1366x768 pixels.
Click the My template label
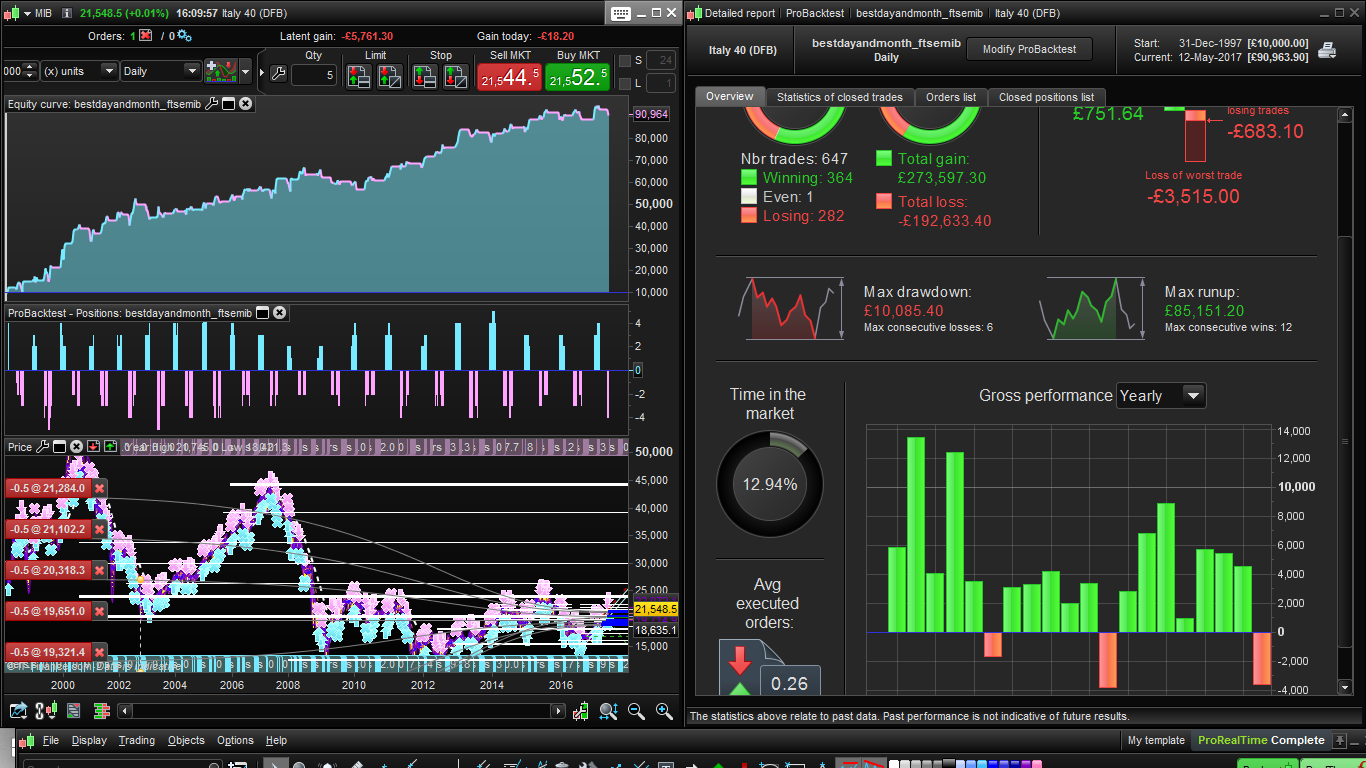coord(1156,740)
